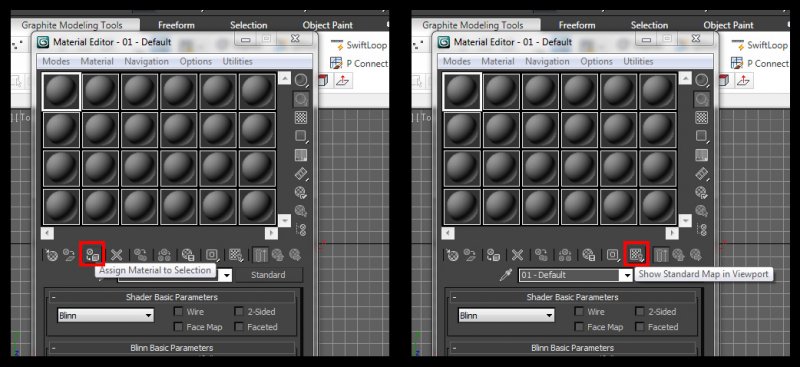Image resolution: width=800 pixels, height=367 pixels.
Task: Click Reset Map X icon in right screenshot
Action: pos(517,255)
